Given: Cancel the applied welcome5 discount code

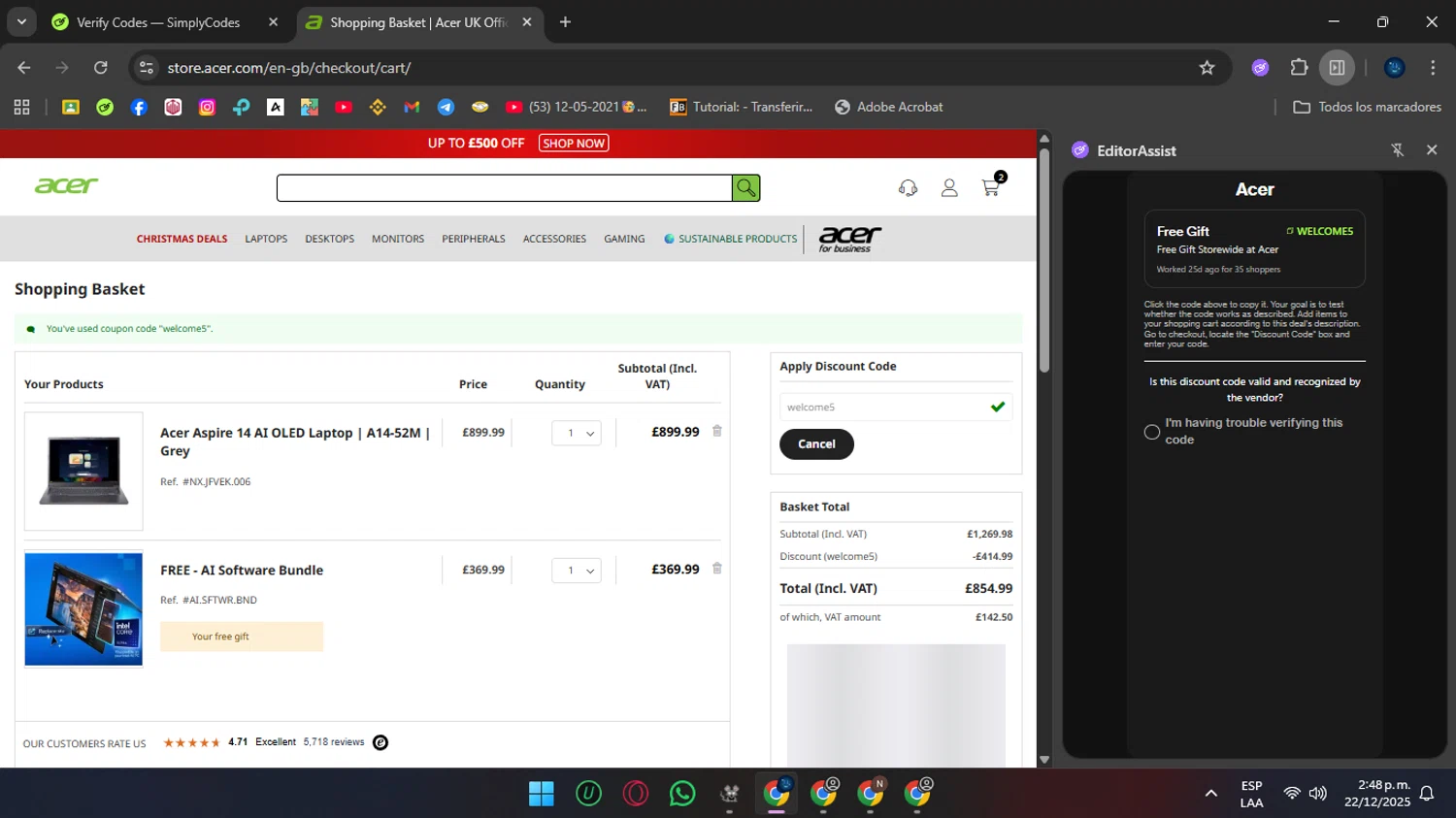Looking at the screenshot, I should pyautogui.click(x=816, y=444).
